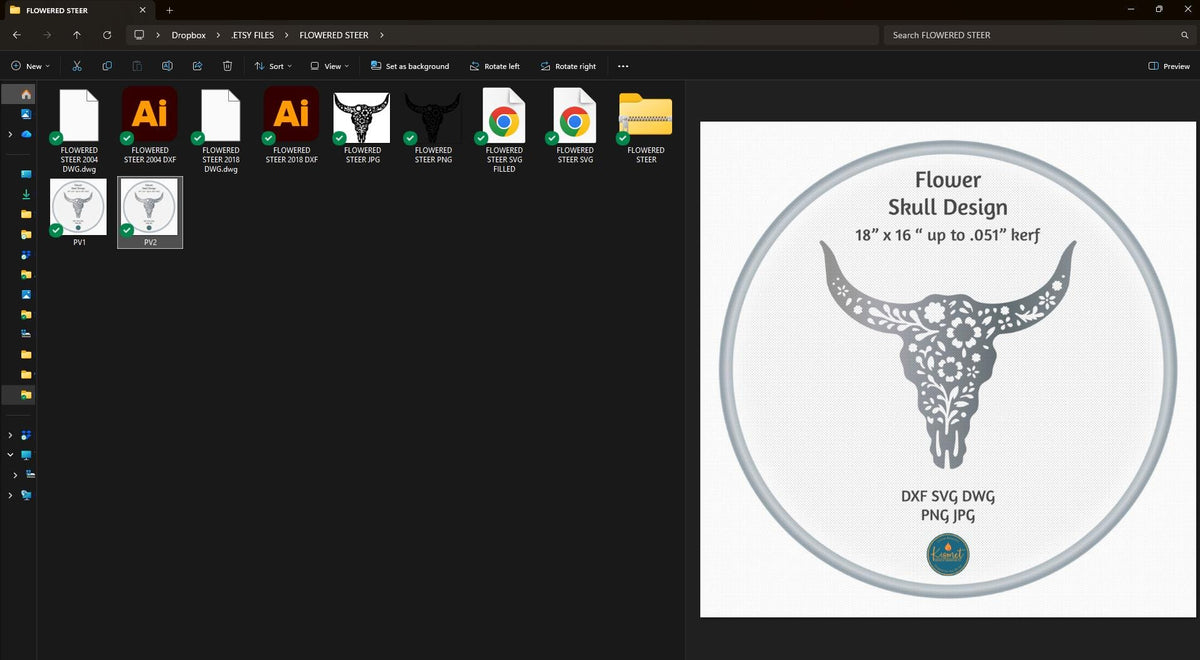Image resolution: width=1200 pixels, height=660 pixels.
Task: Open Downloads shortcut in navigation pane
Action: point(26,194)
